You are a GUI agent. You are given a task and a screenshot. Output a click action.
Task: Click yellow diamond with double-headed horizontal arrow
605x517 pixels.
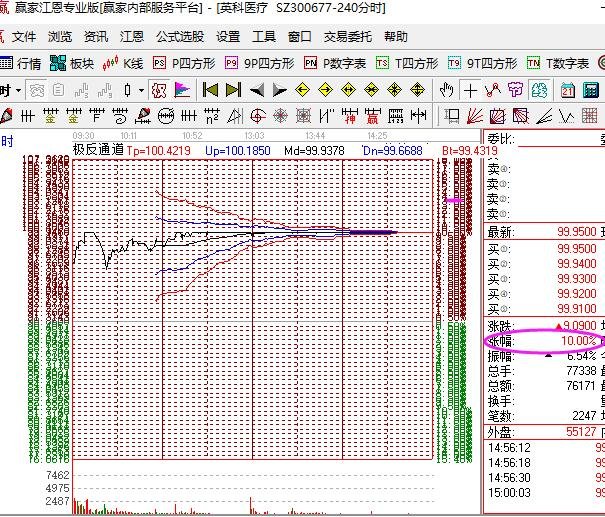click(x=348, y=90)
